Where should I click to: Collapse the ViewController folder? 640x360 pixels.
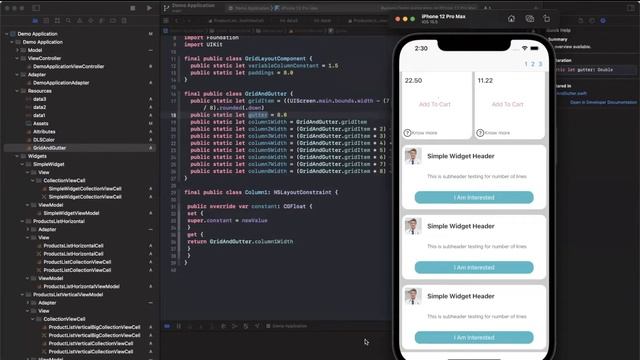pos(18,58)
